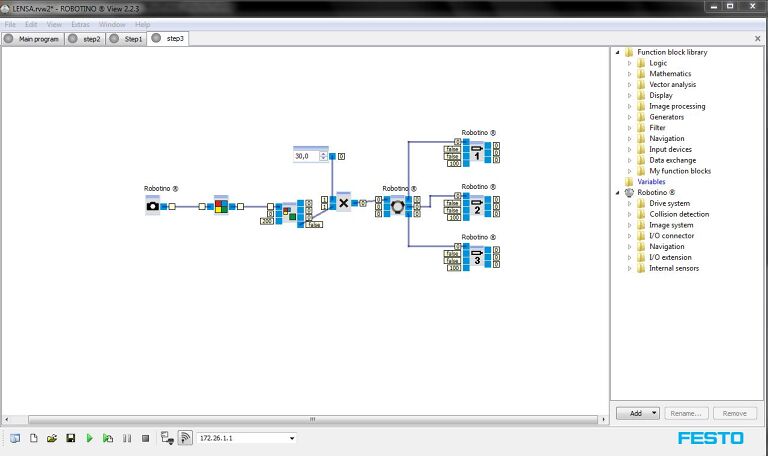Select the Robotino camera block
The width and height of the screenshot is (768, 456).
(152, 206)
